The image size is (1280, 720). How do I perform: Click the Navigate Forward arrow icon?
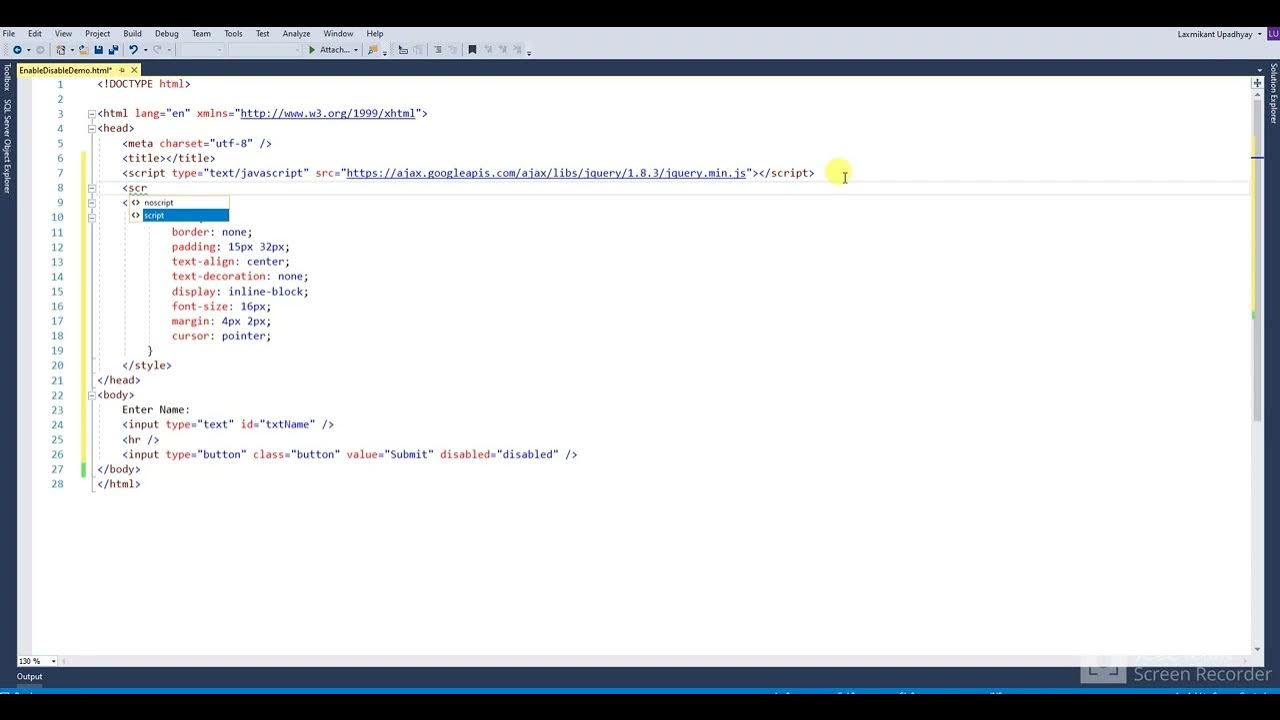click(40, 50)
